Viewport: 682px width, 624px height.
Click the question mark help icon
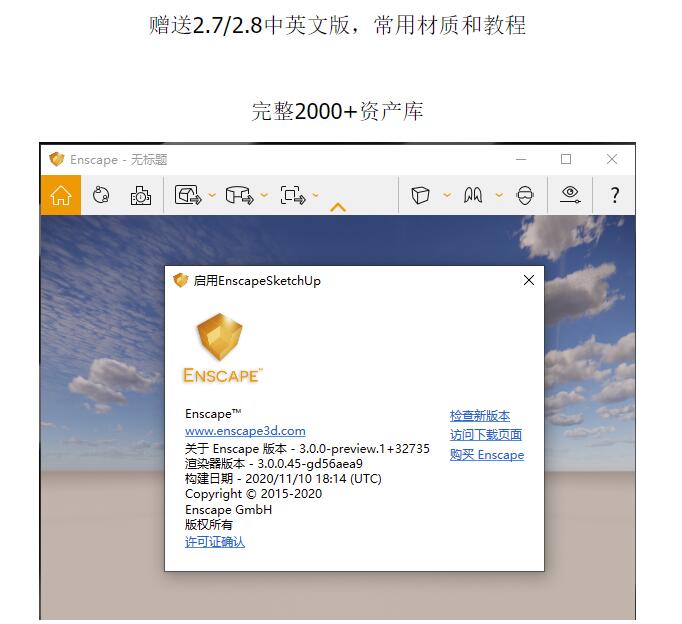pyautogui.click(x=615, y=195)
